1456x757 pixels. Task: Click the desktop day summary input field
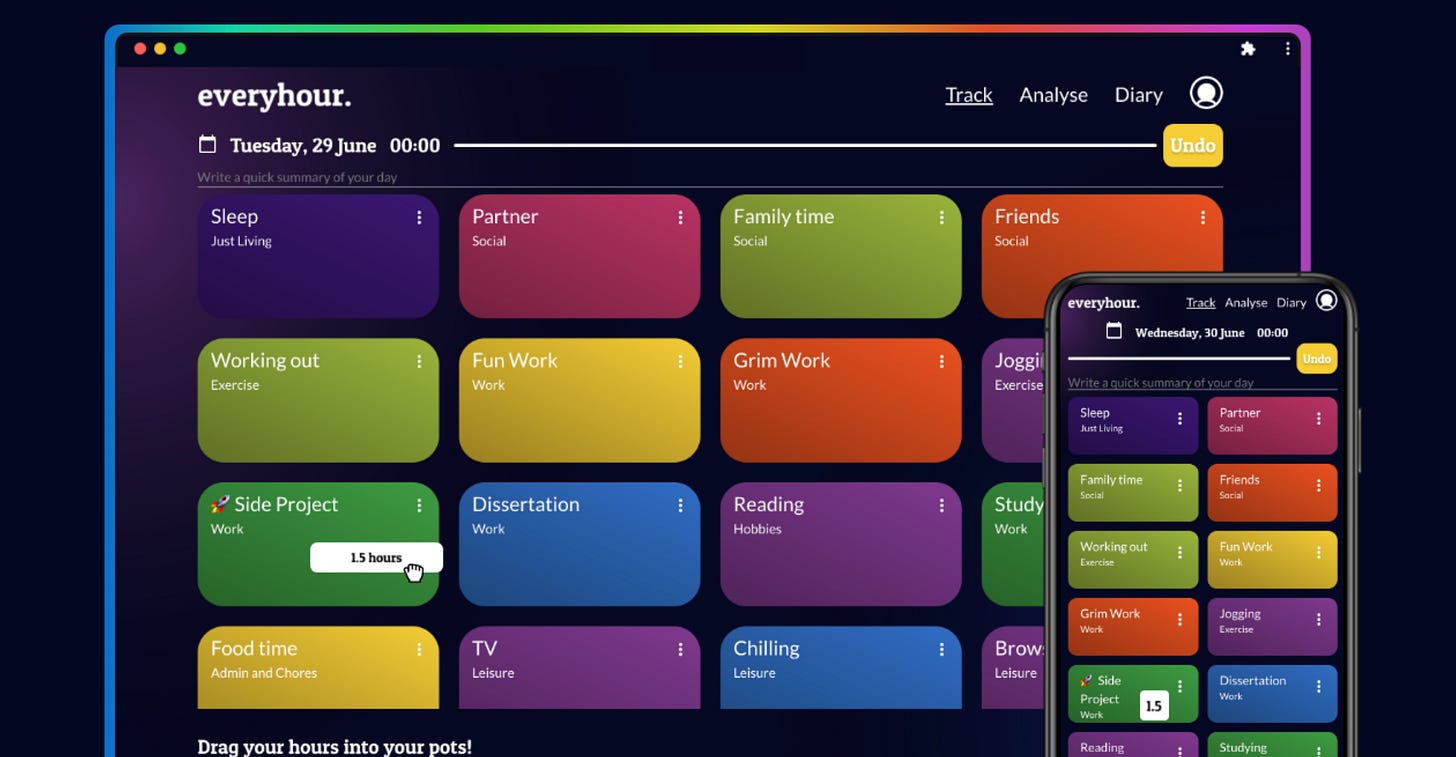point(710,177)
